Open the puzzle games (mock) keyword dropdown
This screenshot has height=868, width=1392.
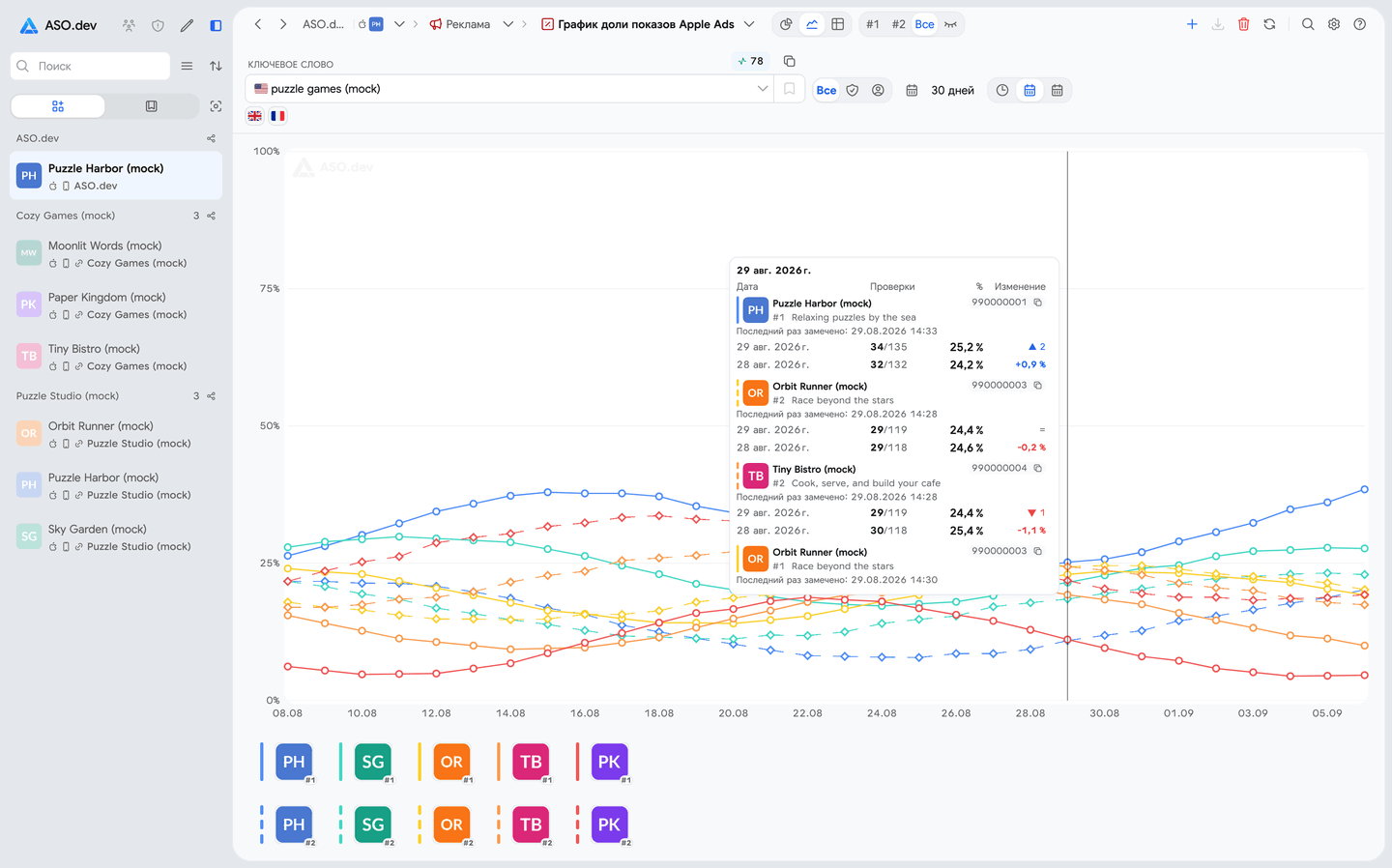tap(510, 89)
